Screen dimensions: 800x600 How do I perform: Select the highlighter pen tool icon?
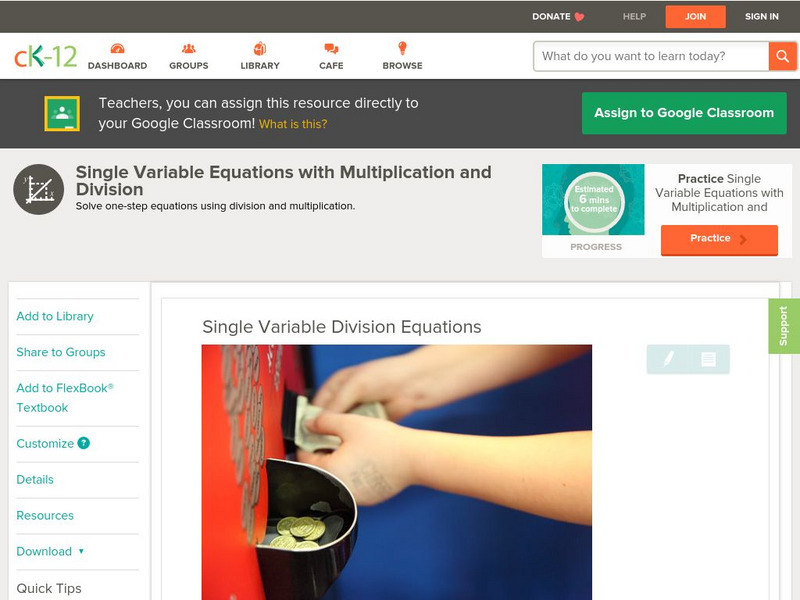pos(668,359)
